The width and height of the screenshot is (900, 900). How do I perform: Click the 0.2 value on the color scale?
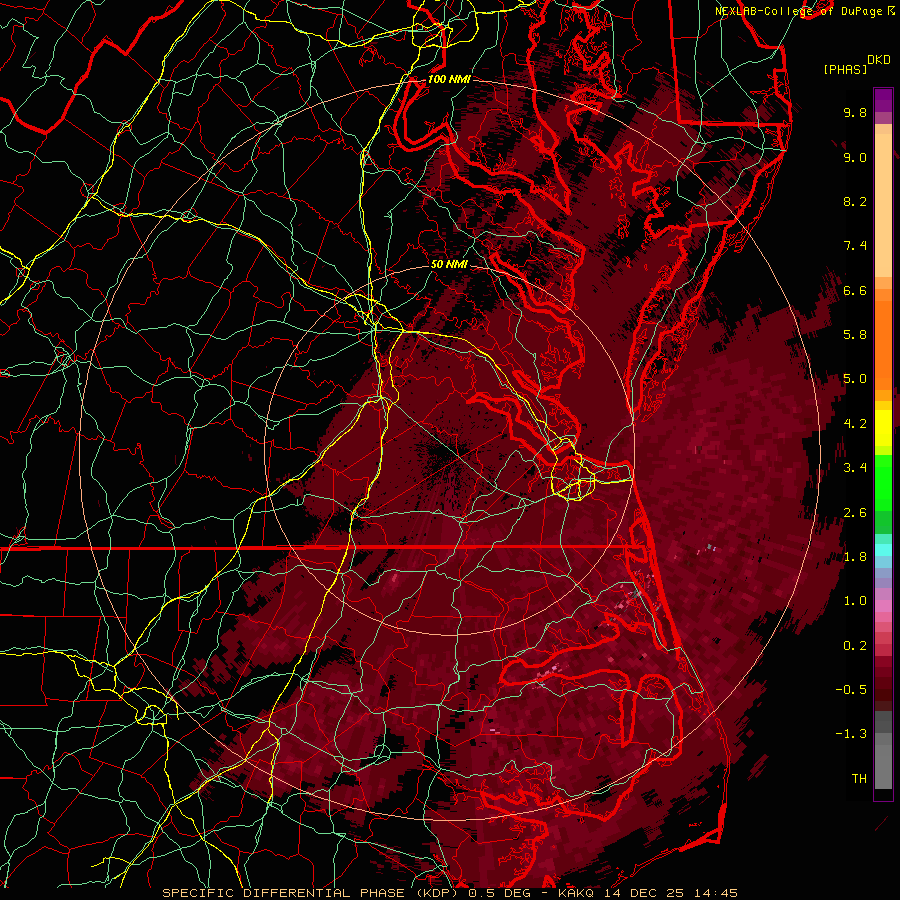[855, 646]
